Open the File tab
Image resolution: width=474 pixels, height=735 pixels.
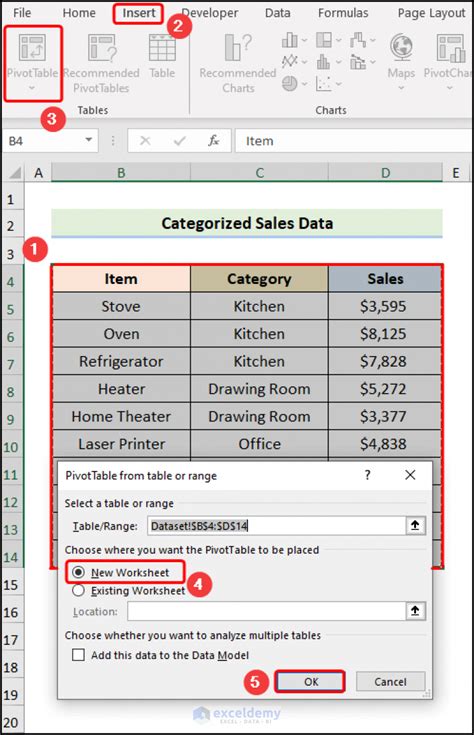tap(22, 13)
